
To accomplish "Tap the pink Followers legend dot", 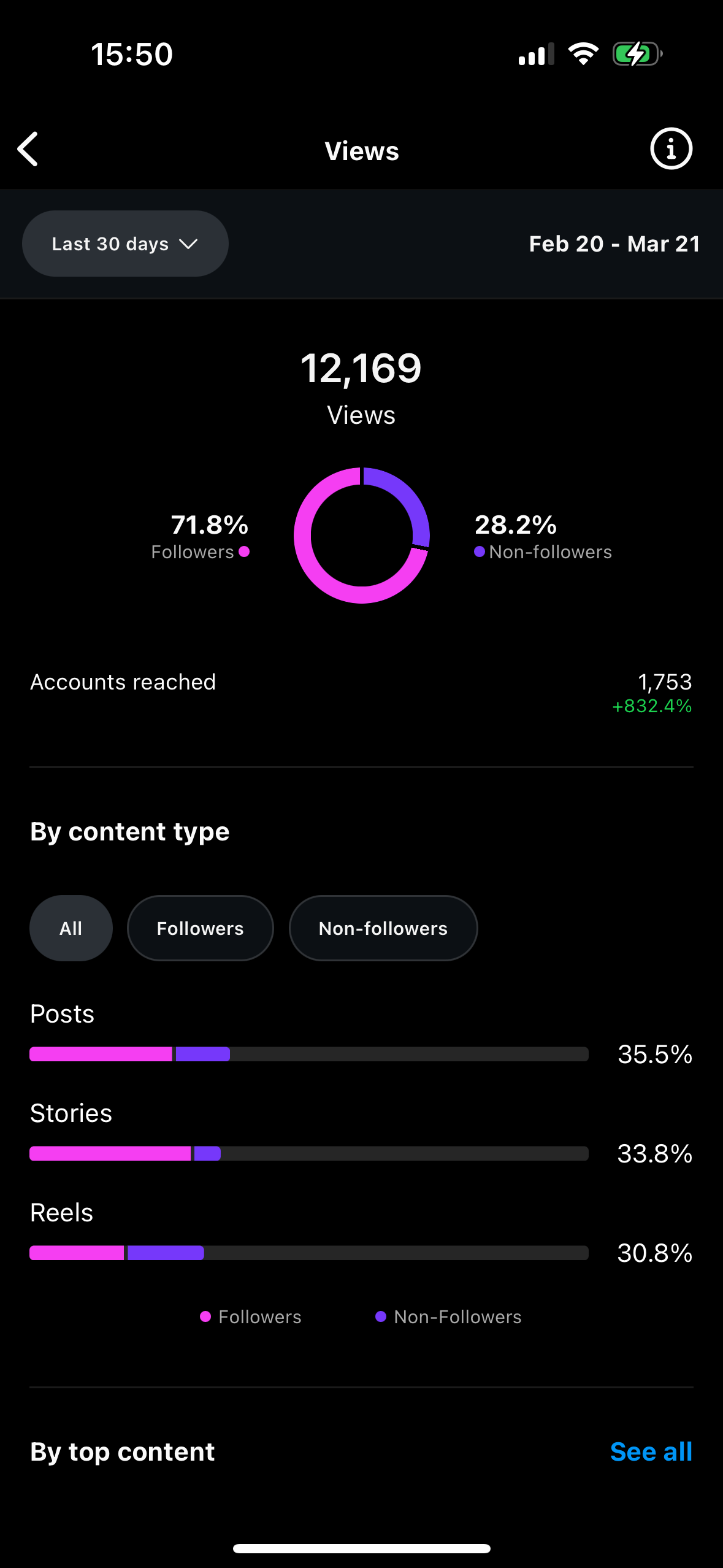I will 244,551.
